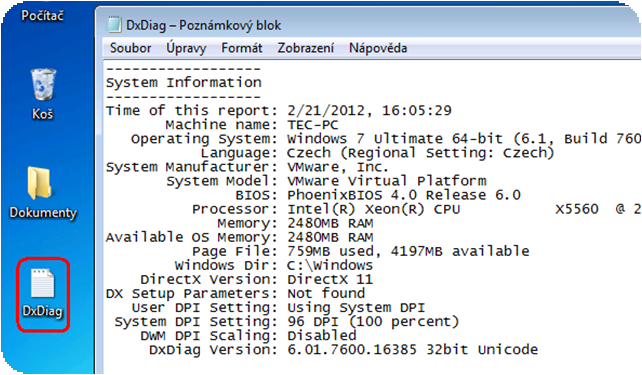This screenshot has height=375, width=642.
Task: Open the Úpravy menu
Action: pyautogui.click(x=186, y=48)
